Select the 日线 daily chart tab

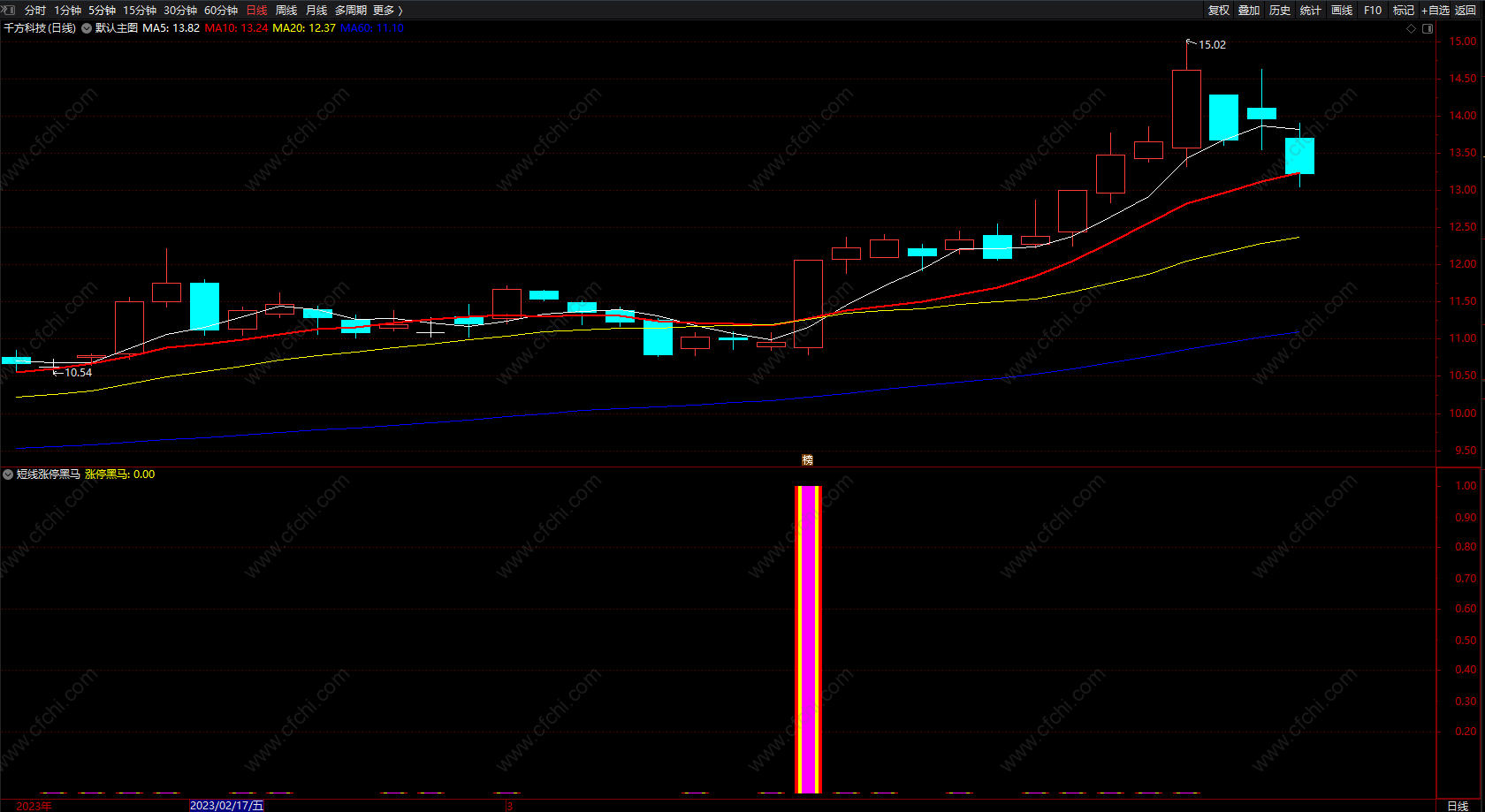(256, 10)
